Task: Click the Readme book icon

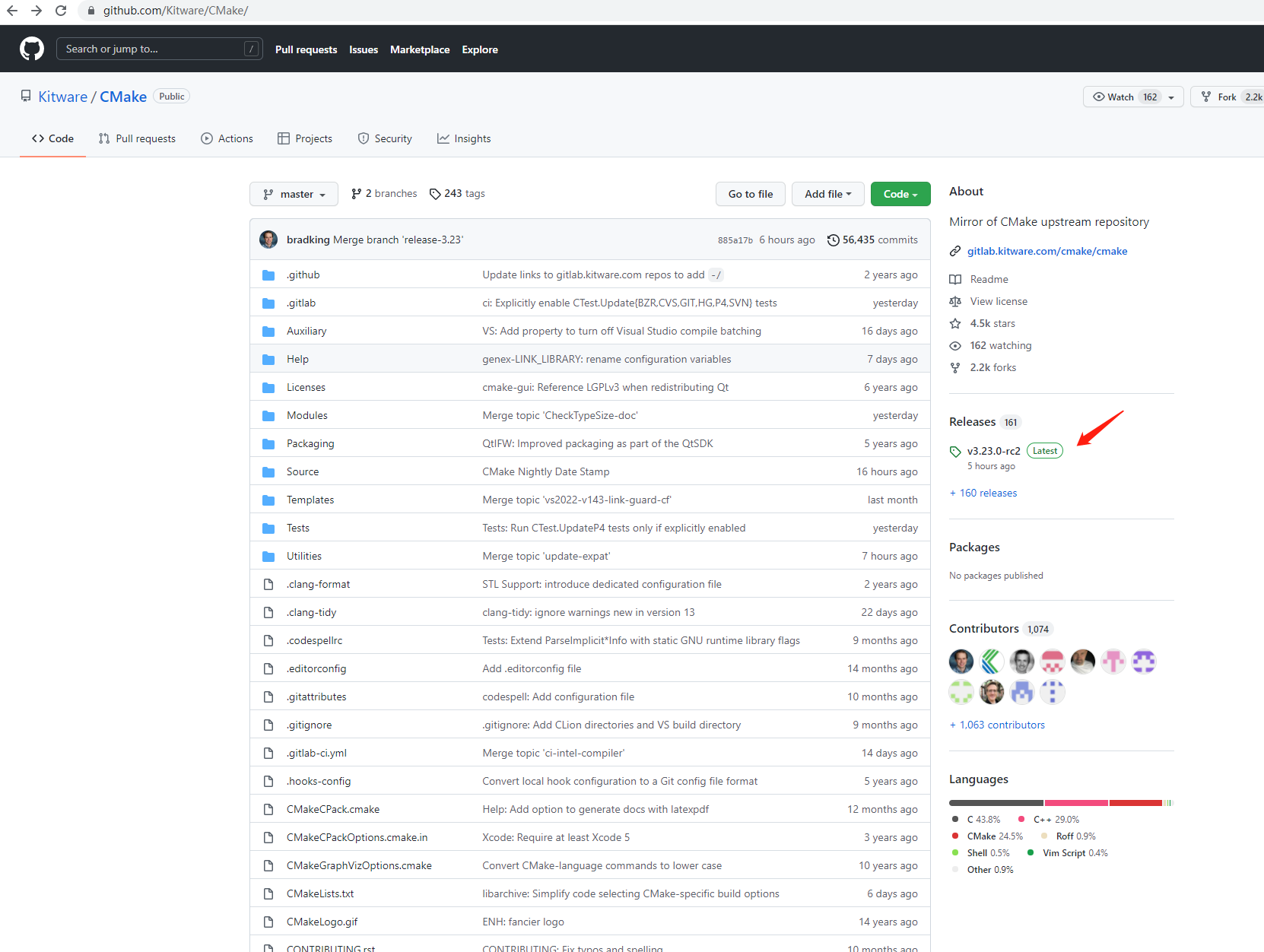Action: click(955, 280)
